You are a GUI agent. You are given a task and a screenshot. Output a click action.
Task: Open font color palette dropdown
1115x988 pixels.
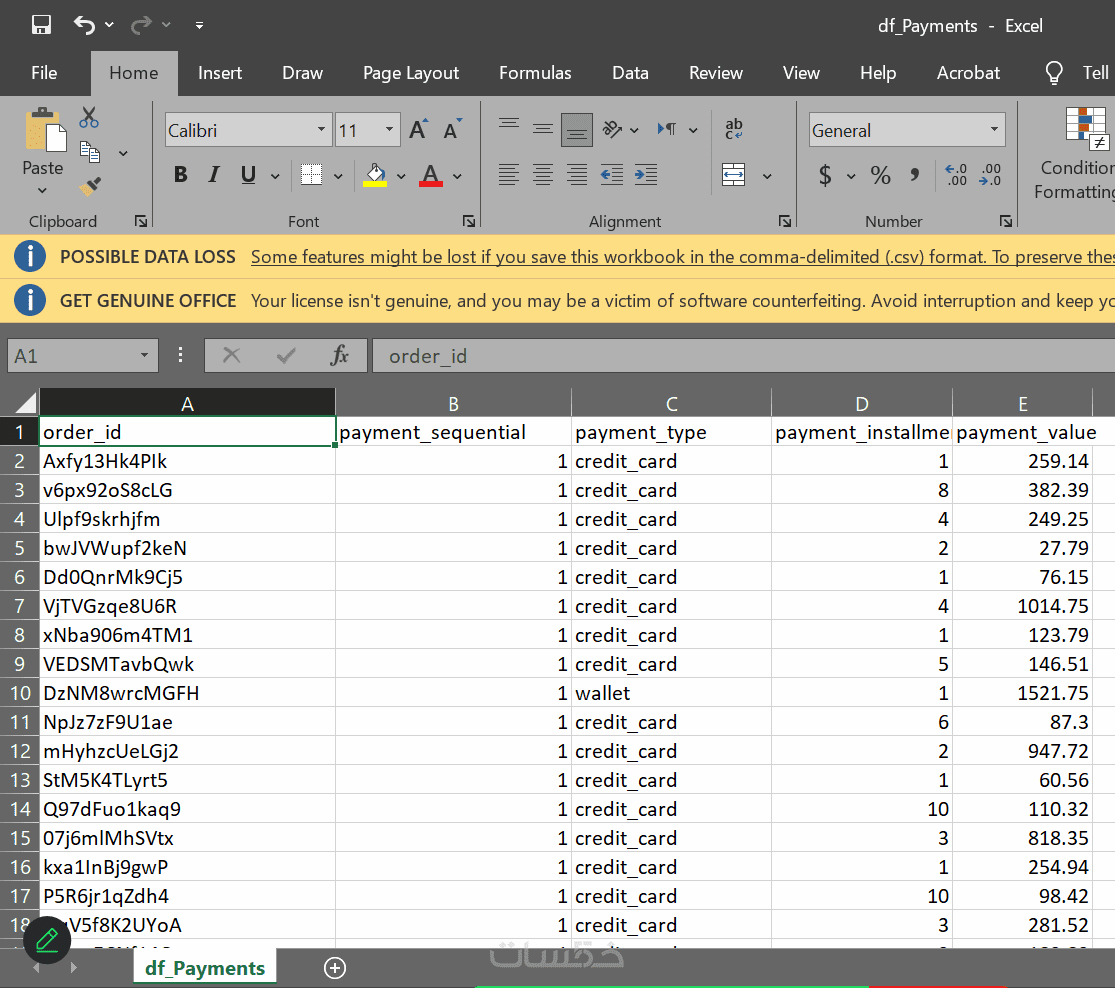click(x=457, y=176)
